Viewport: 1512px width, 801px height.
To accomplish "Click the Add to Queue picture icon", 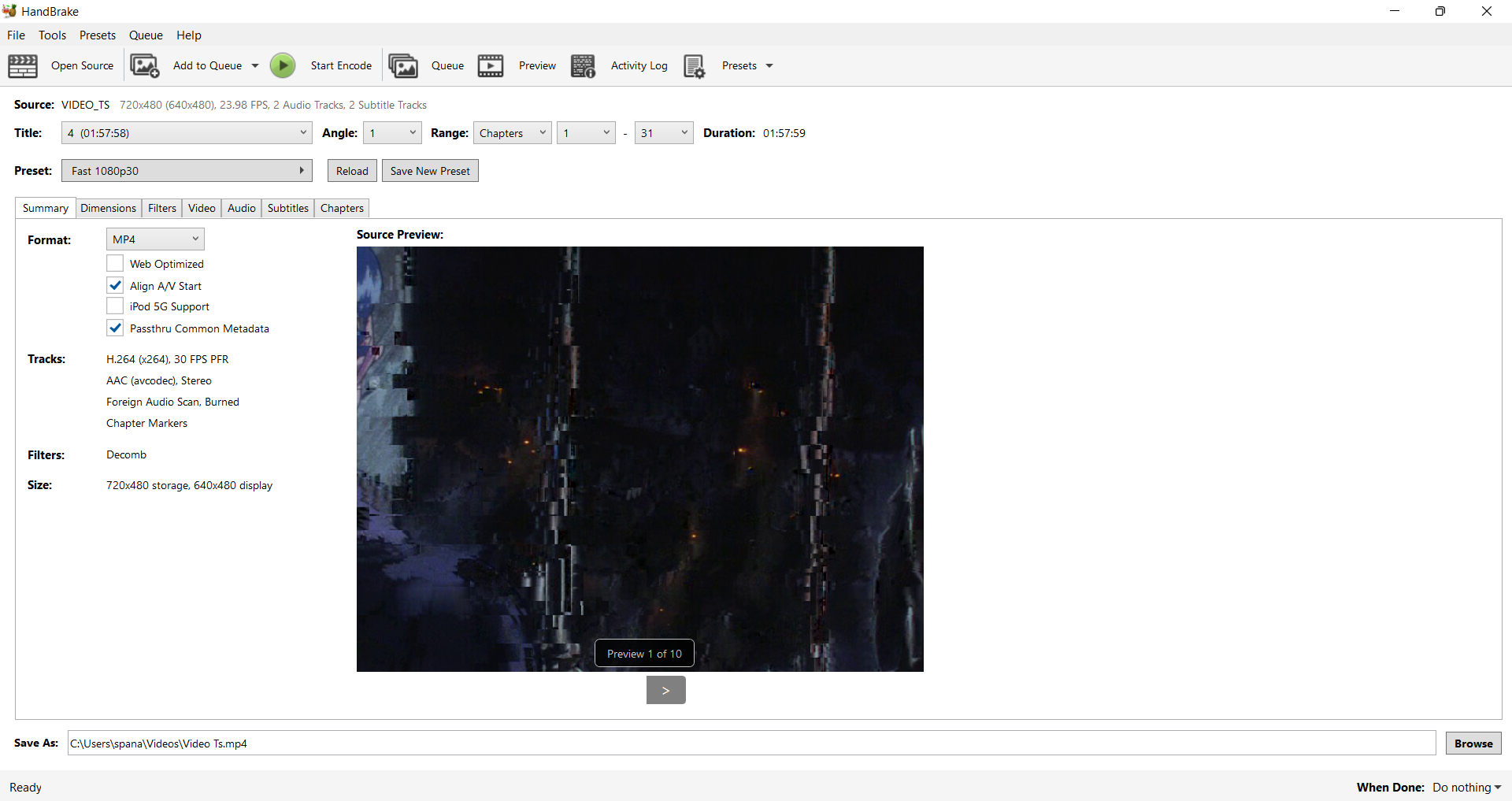I will pos(145,66).
